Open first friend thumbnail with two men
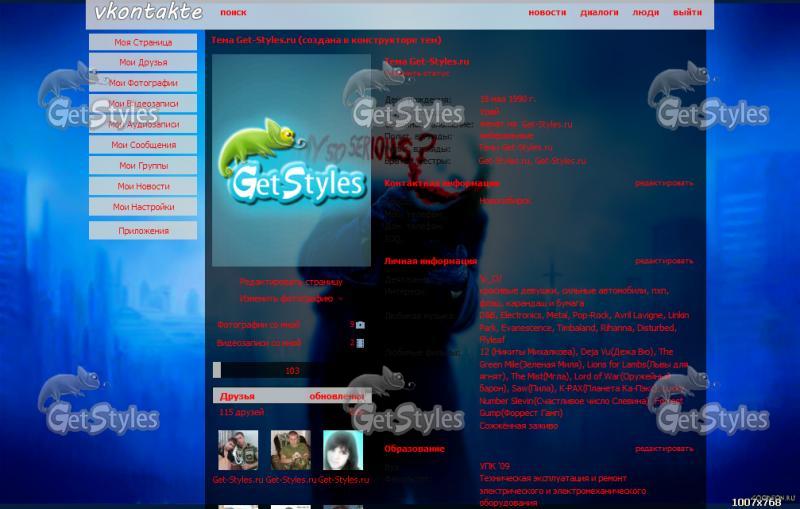Image resolution: width=800 pixels, height=509 pixels. pyautogui.click(x=238, y=450)
